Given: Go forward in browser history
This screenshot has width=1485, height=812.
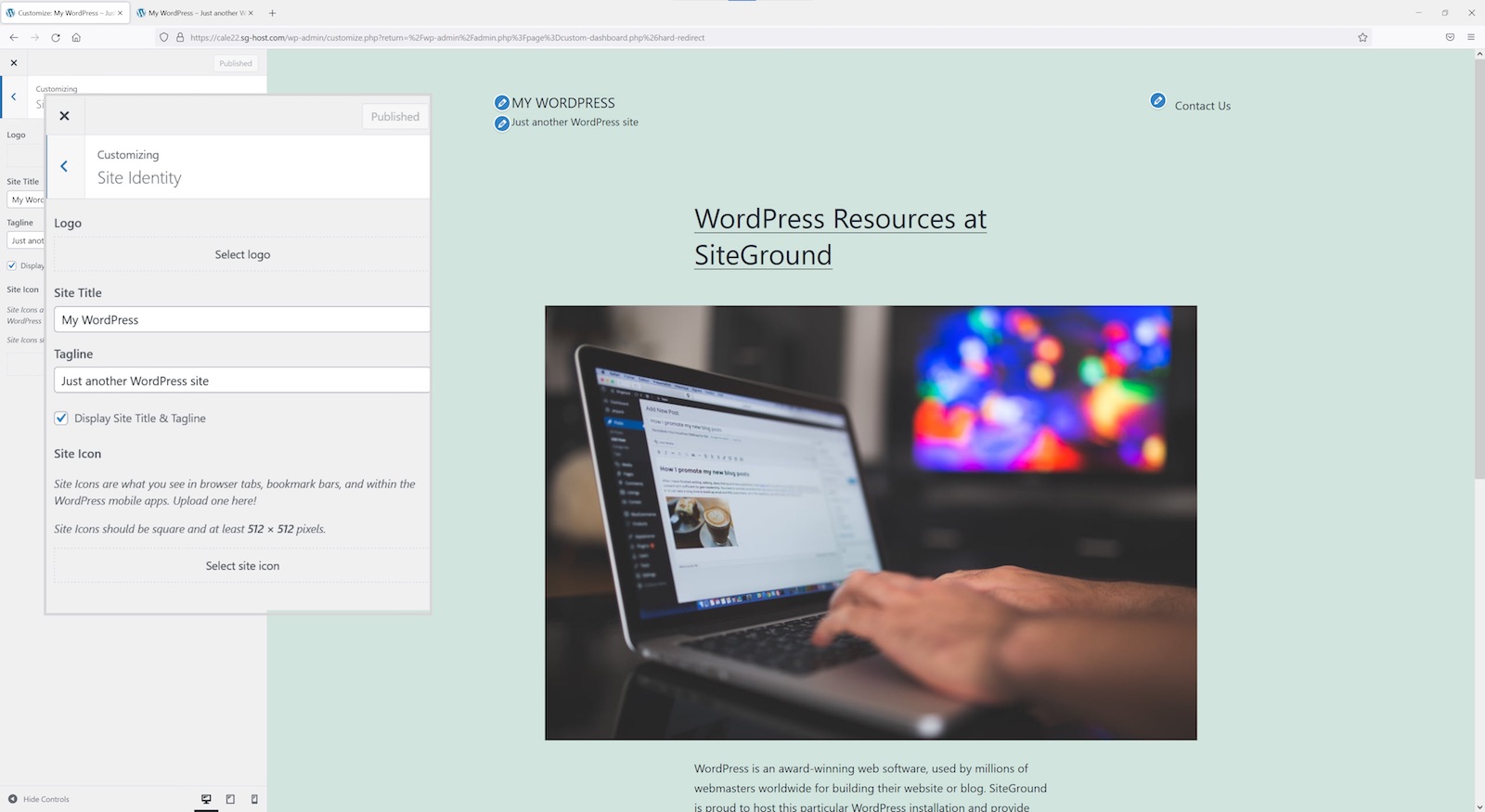Looking at the screenshot, I should pos(34,37).
